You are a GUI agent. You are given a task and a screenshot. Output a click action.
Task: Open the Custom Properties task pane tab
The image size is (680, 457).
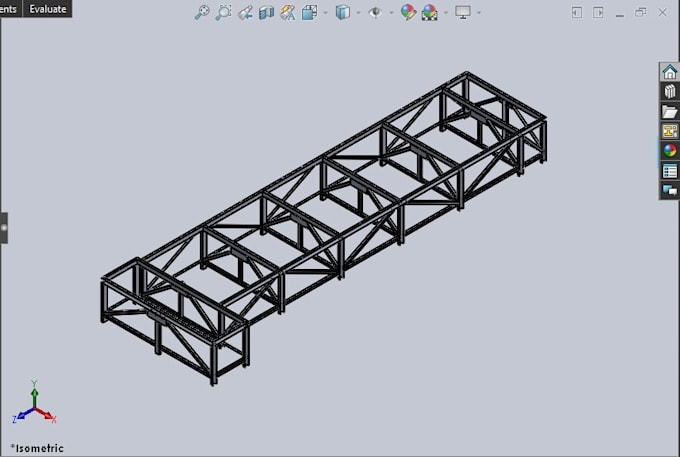(670, 171)
